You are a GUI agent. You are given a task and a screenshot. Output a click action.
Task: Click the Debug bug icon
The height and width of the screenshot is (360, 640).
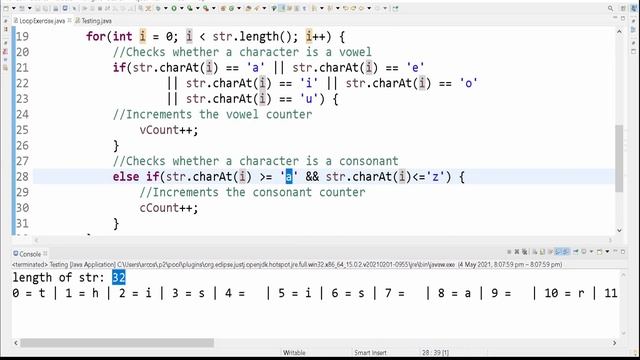click(x=158, y=8)
